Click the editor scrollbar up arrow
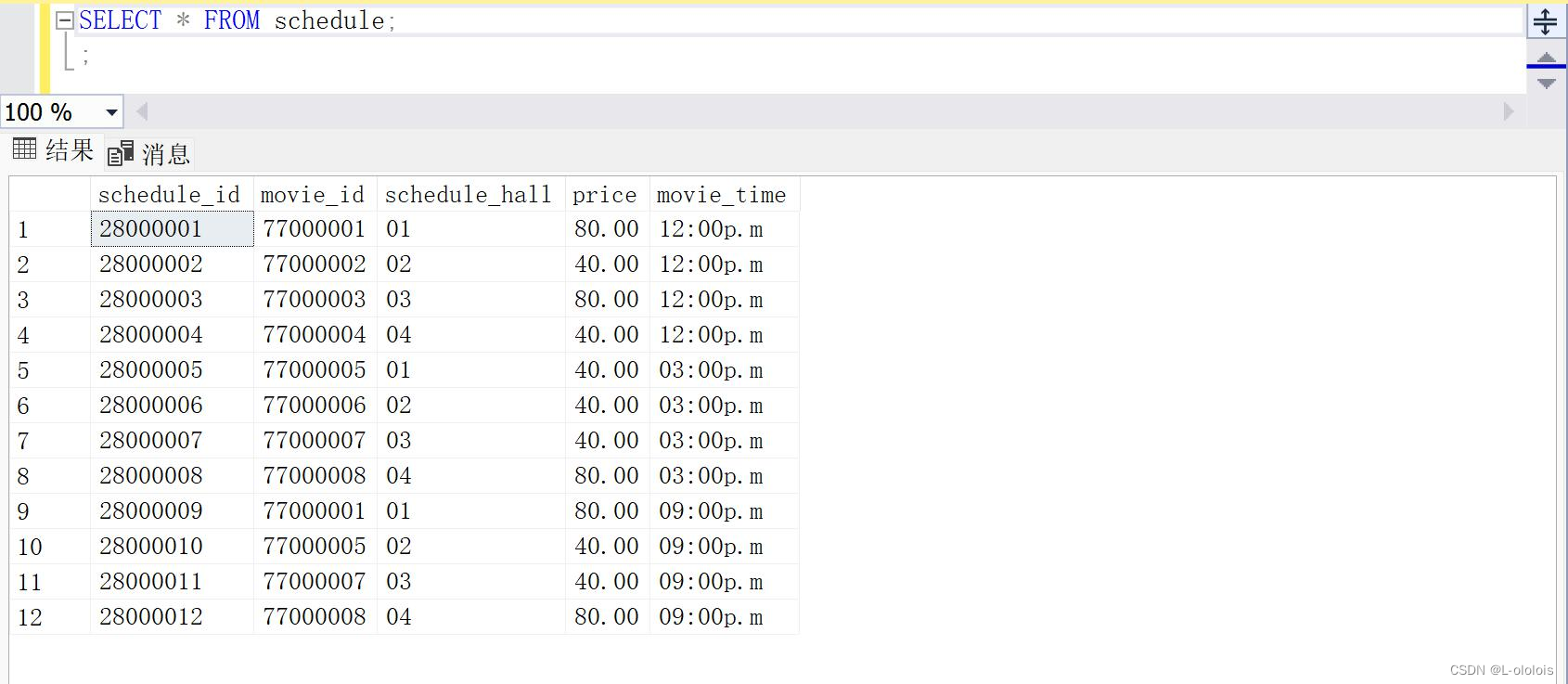The height and width of the screenshot is (684, 1568). [1546, 58]
